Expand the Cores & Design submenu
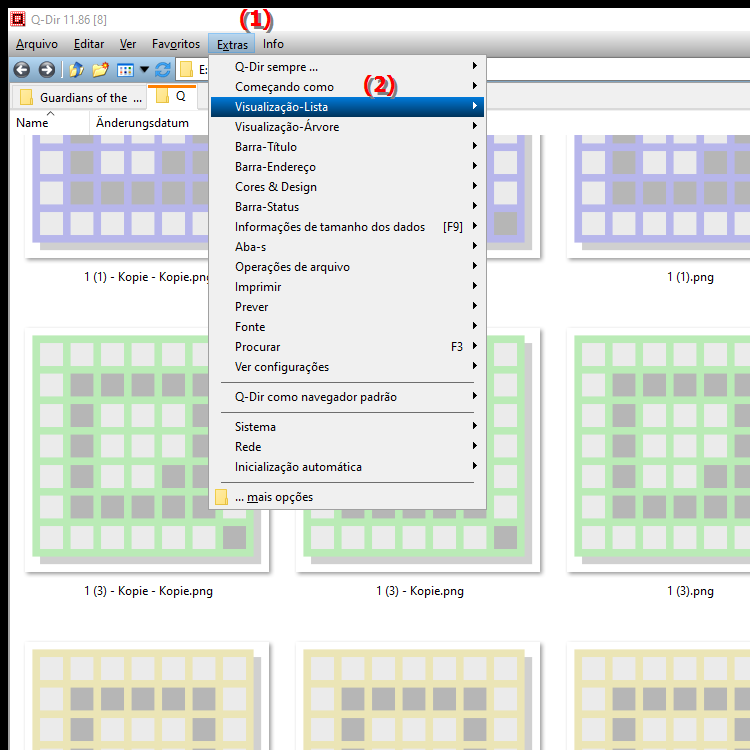750x750 pixels. (346, 187)
